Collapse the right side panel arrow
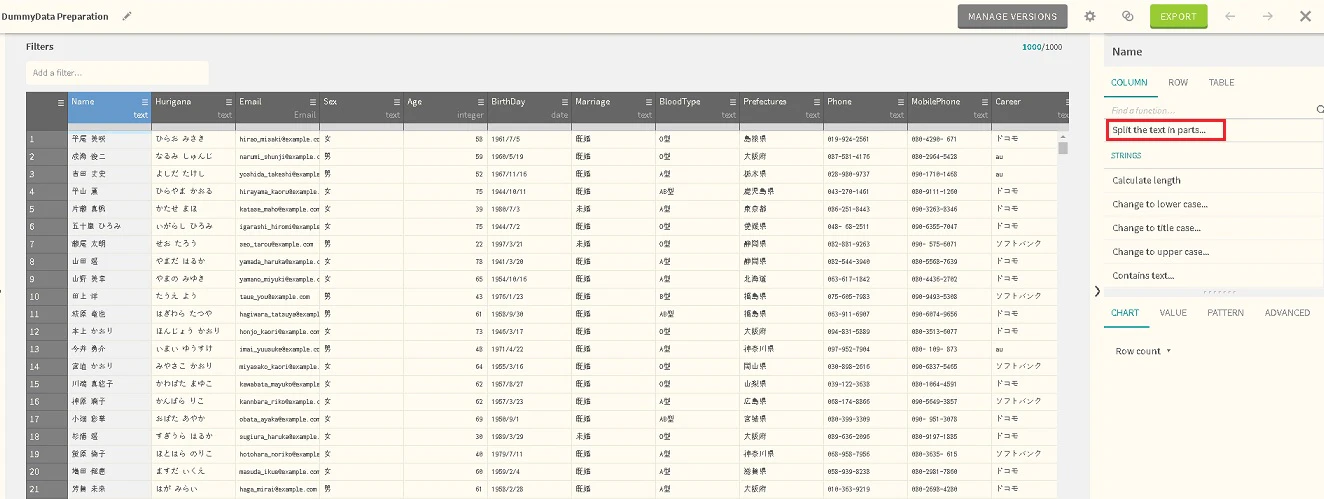This screenshot has height=499, width=1324. [1097, 291]
